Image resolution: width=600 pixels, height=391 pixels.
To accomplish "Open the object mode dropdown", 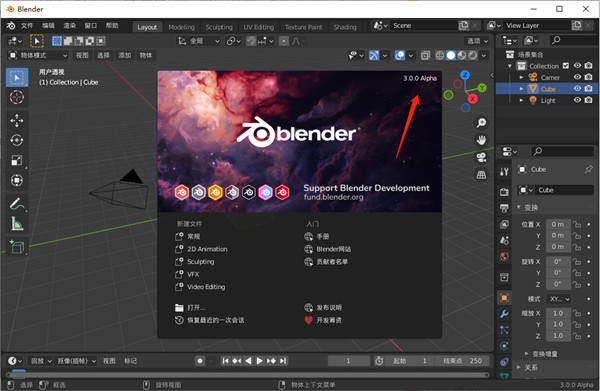I will click(38, 55).
